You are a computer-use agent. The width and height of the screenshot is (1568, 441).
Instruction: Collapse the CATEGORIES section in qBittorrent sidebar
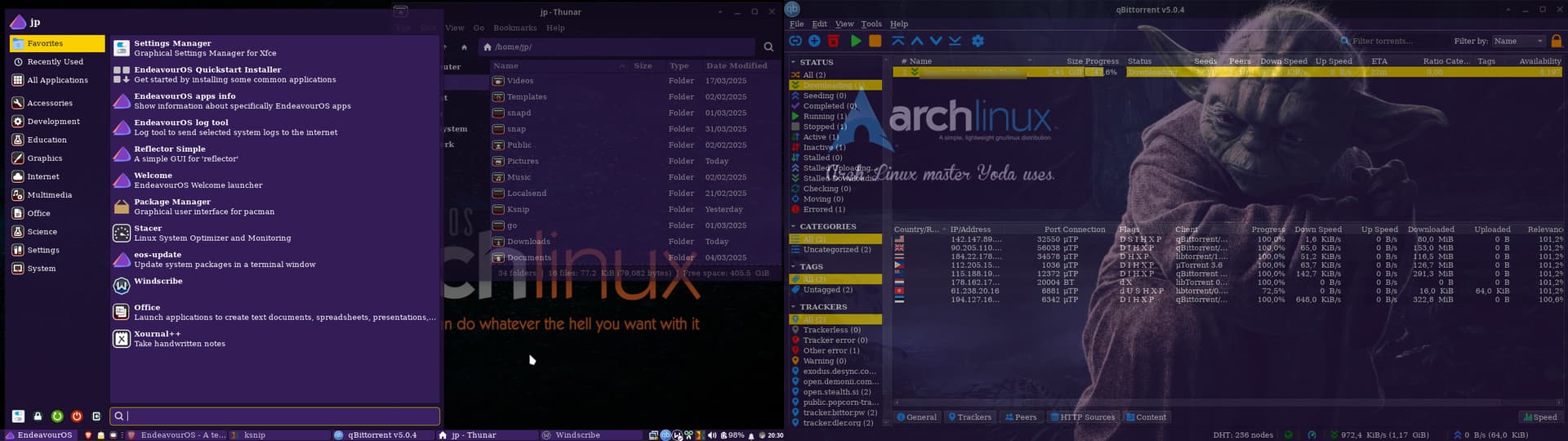(793, 226)
